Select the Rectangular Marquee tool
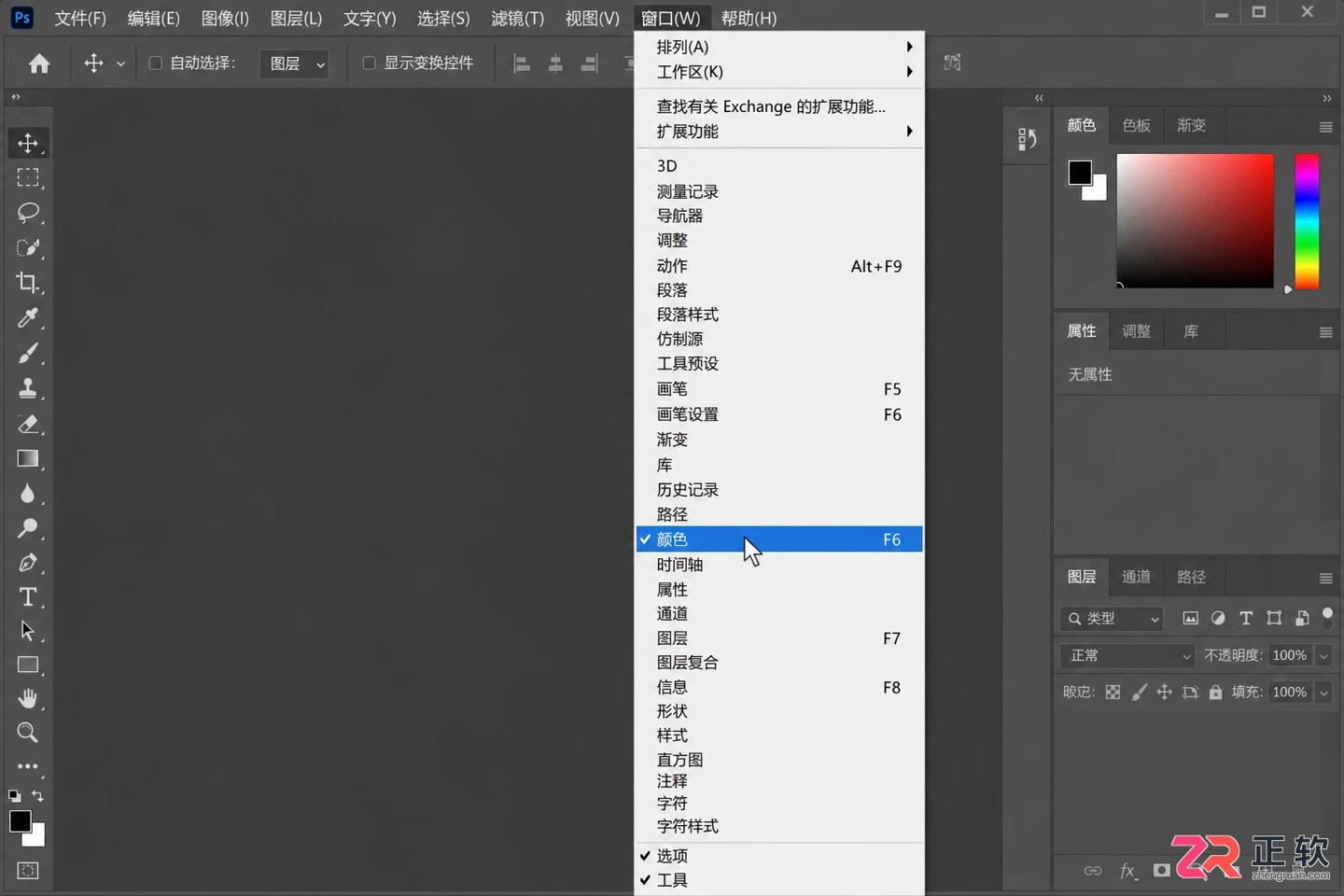1344x896 pixels. pos(28,177)
